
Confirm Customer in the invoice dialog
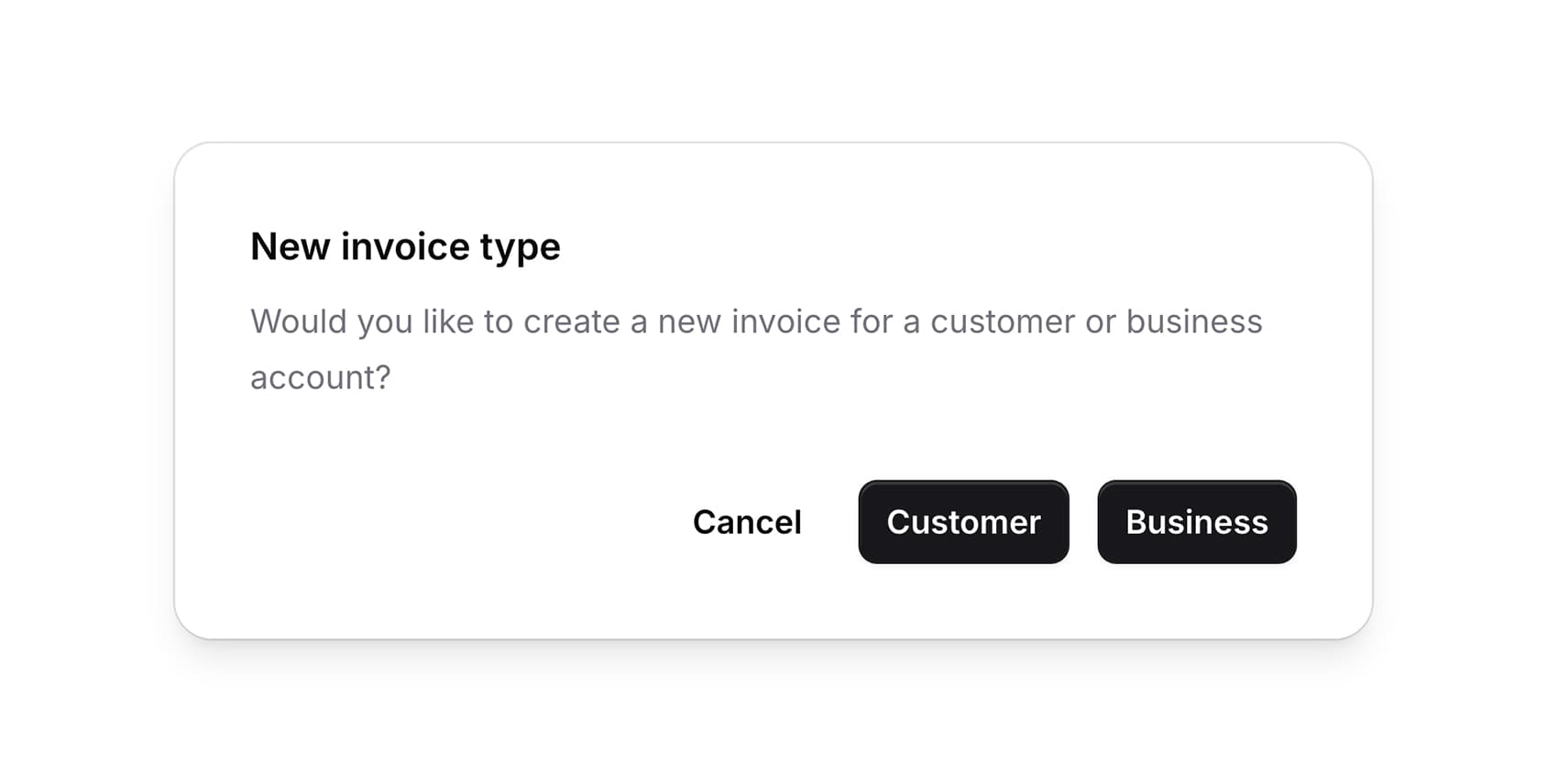pos(963,522)
